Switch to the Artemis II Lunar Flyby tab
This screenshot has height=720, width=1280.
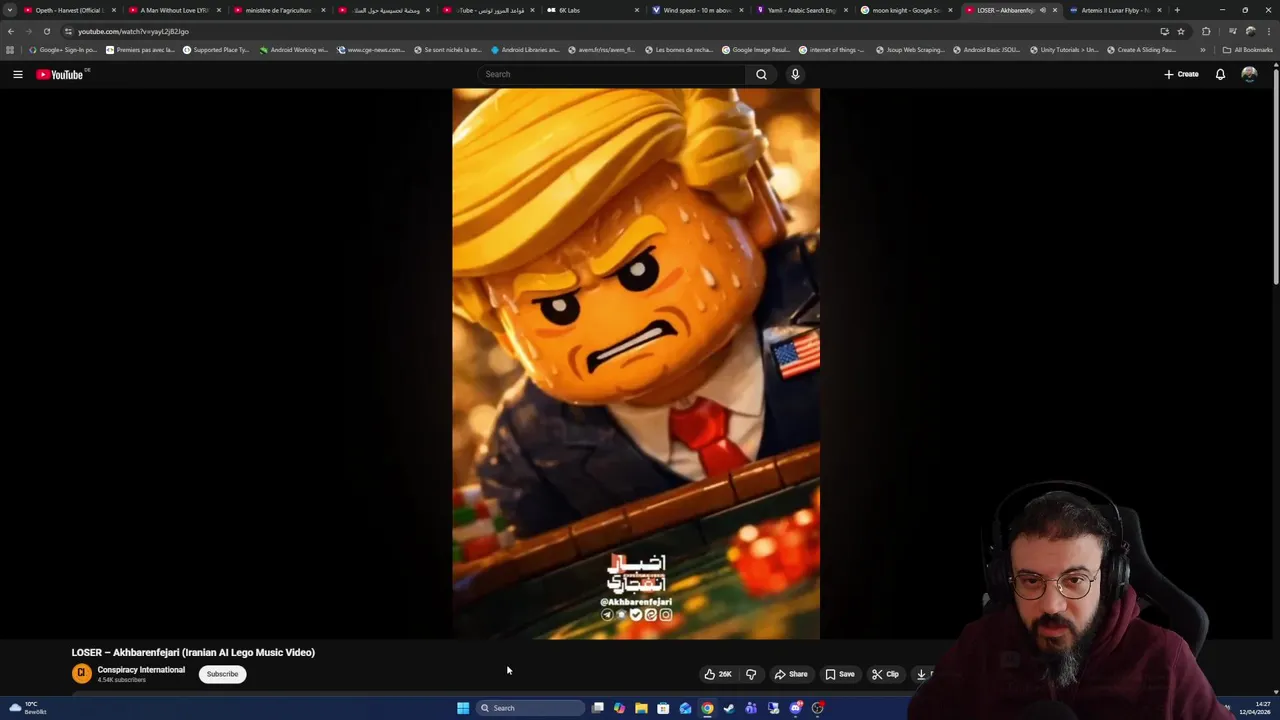click(x=1115, y=10)
